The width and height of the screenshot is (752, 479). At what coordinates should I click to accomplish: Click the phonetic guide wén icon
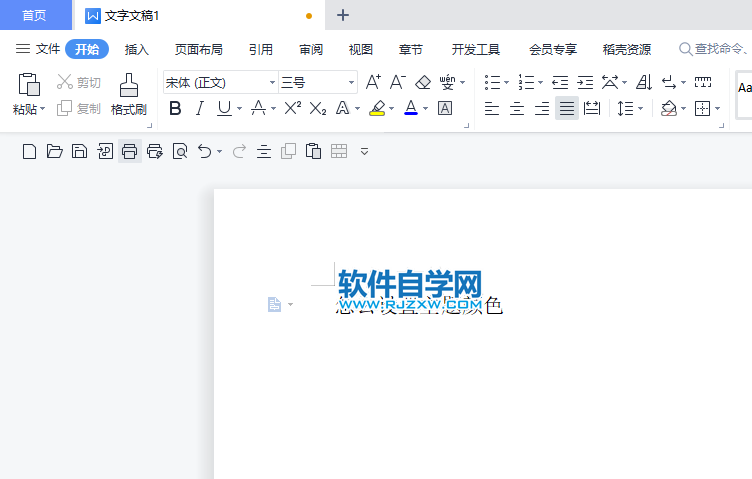coord(447,82)
